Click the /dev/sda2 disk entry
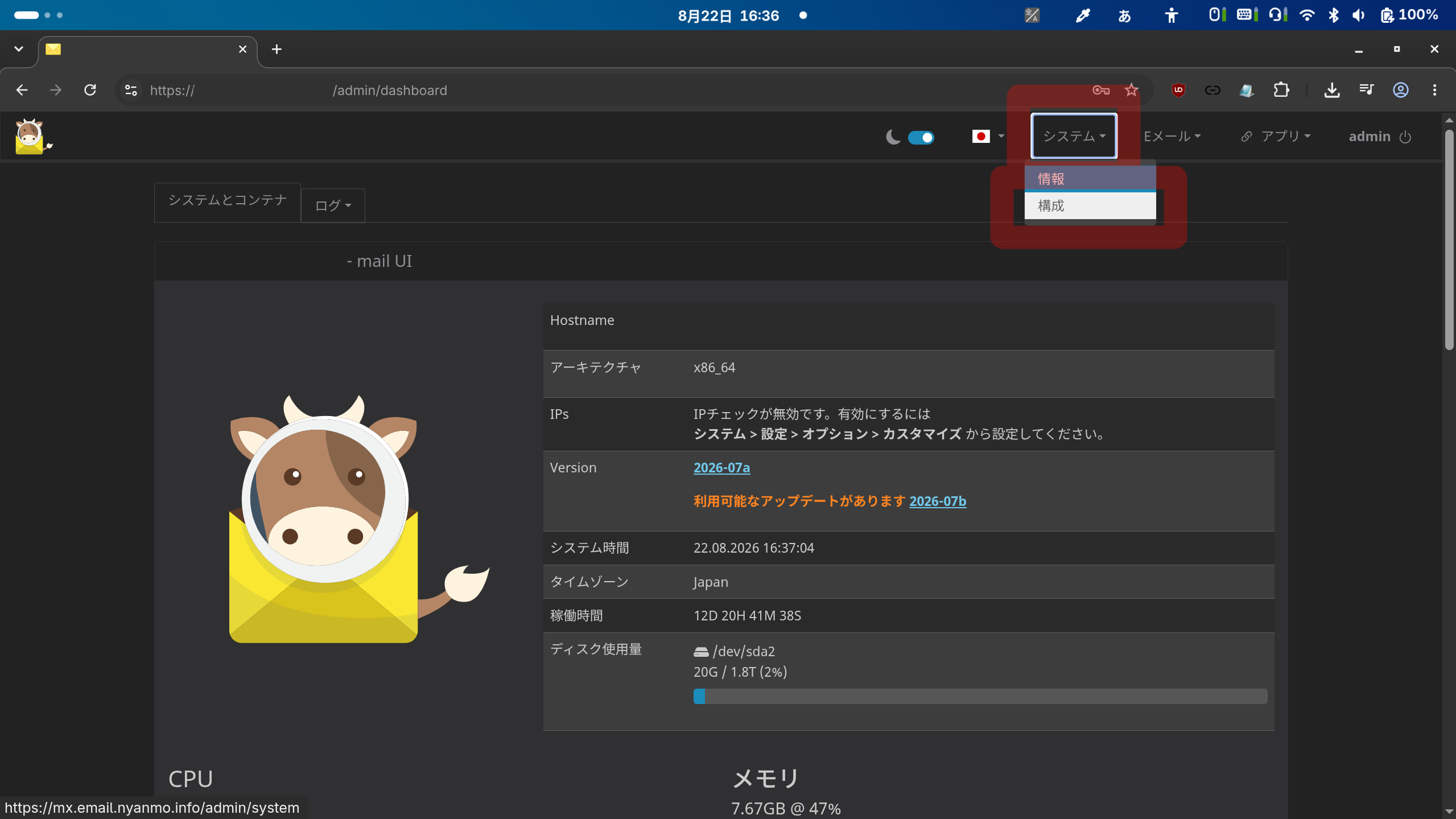1456x819 pixels. (734, 651)
